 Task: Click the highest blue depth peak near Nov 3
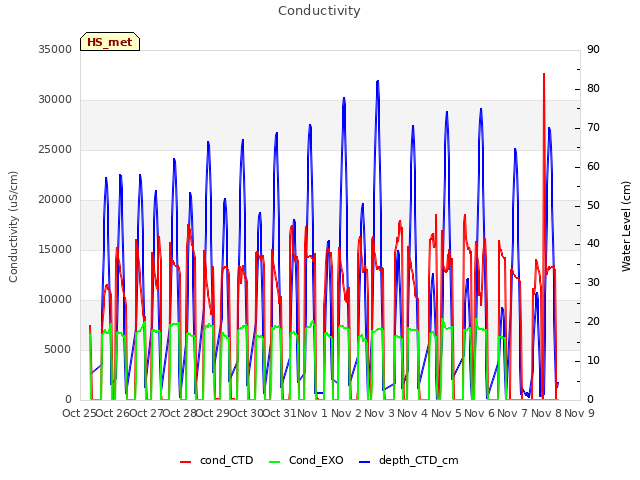pos(378,81)
